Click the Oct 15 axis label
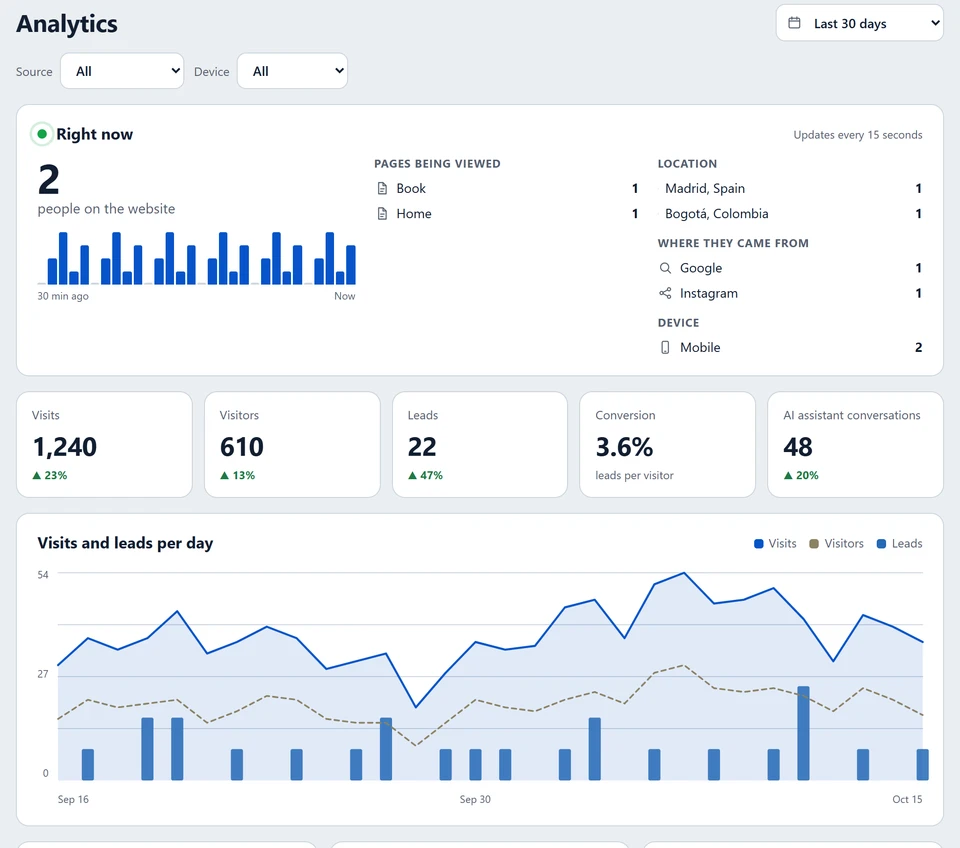The image size is (960, 848). [907, 799]
